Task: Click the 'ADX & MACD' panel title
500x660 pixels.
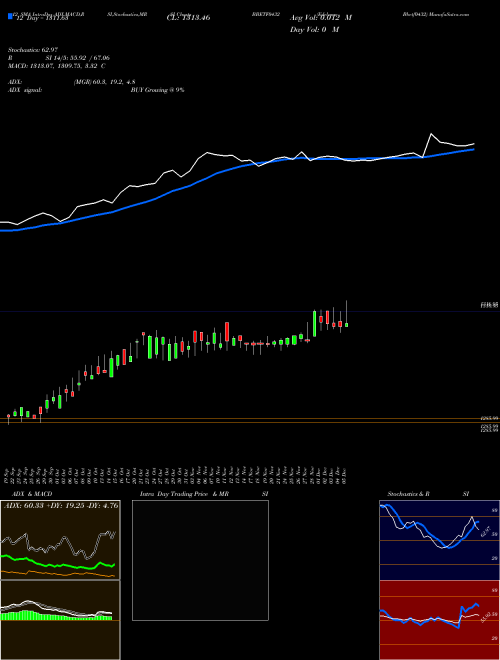Action: click(32, 494)
